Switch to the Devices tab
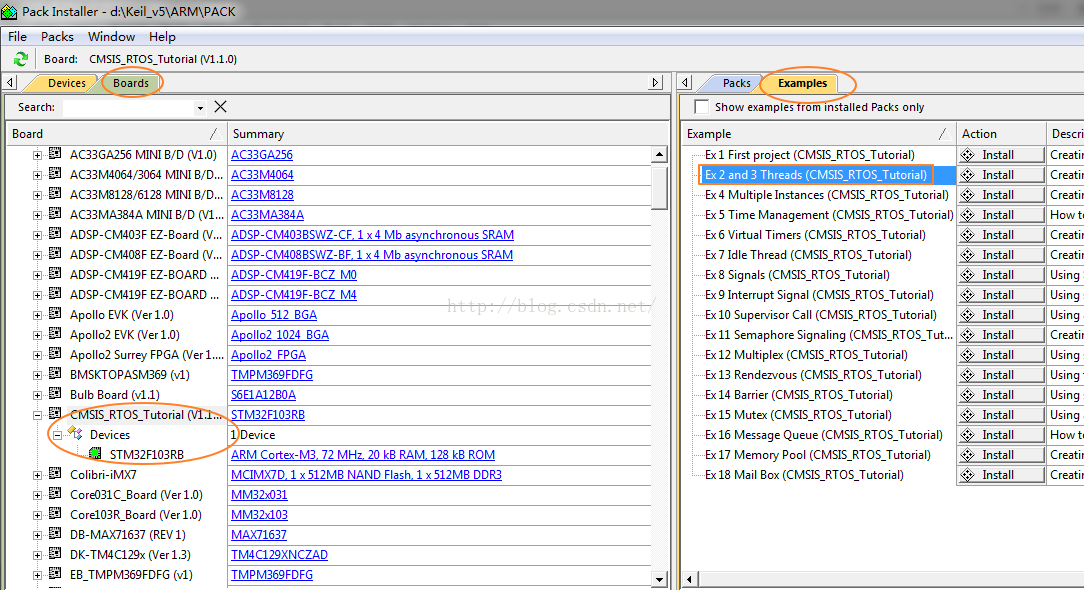Screen dimensions: 1084x590 [x=66, y=83]
